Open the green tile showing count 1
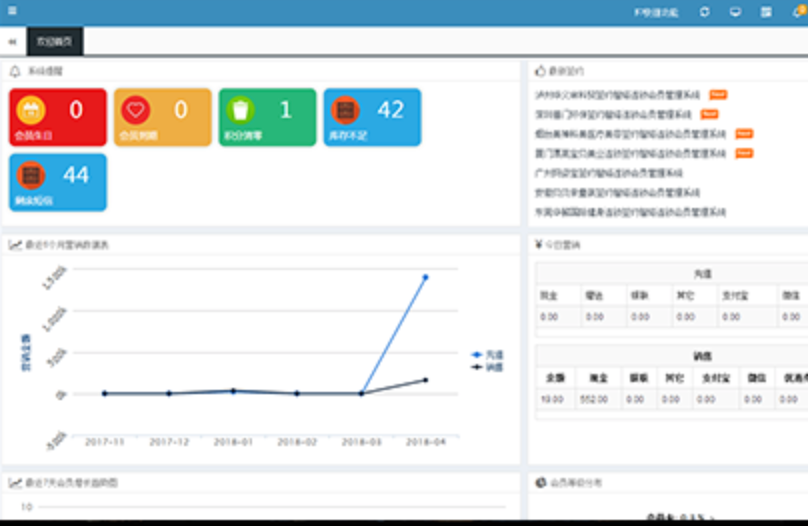The height and width of the screenshot is (526, 808). click(x=267, y=117)
